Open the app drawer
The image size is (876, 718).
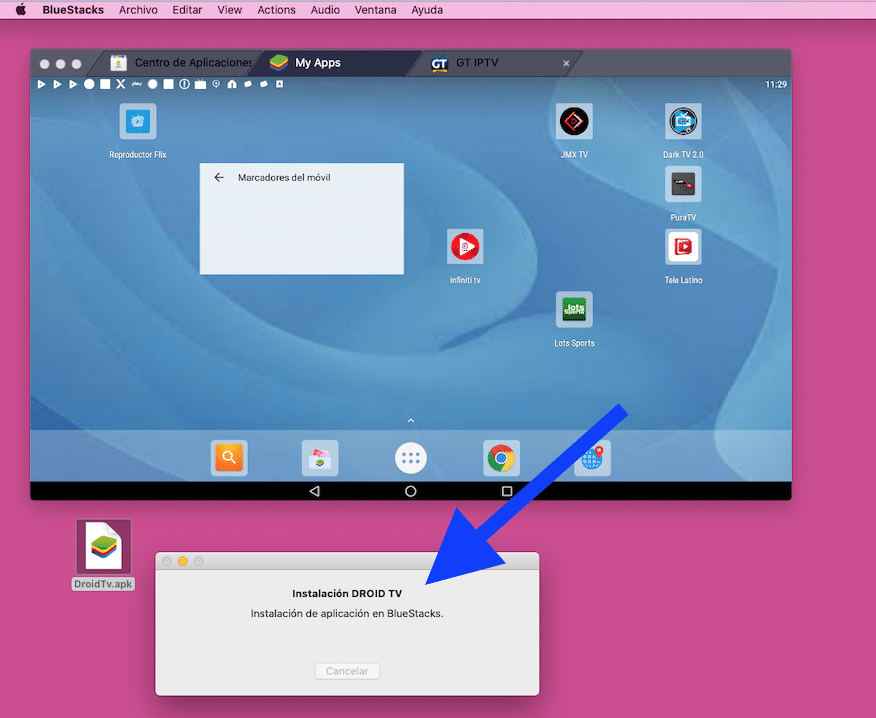tap(410, 457)
